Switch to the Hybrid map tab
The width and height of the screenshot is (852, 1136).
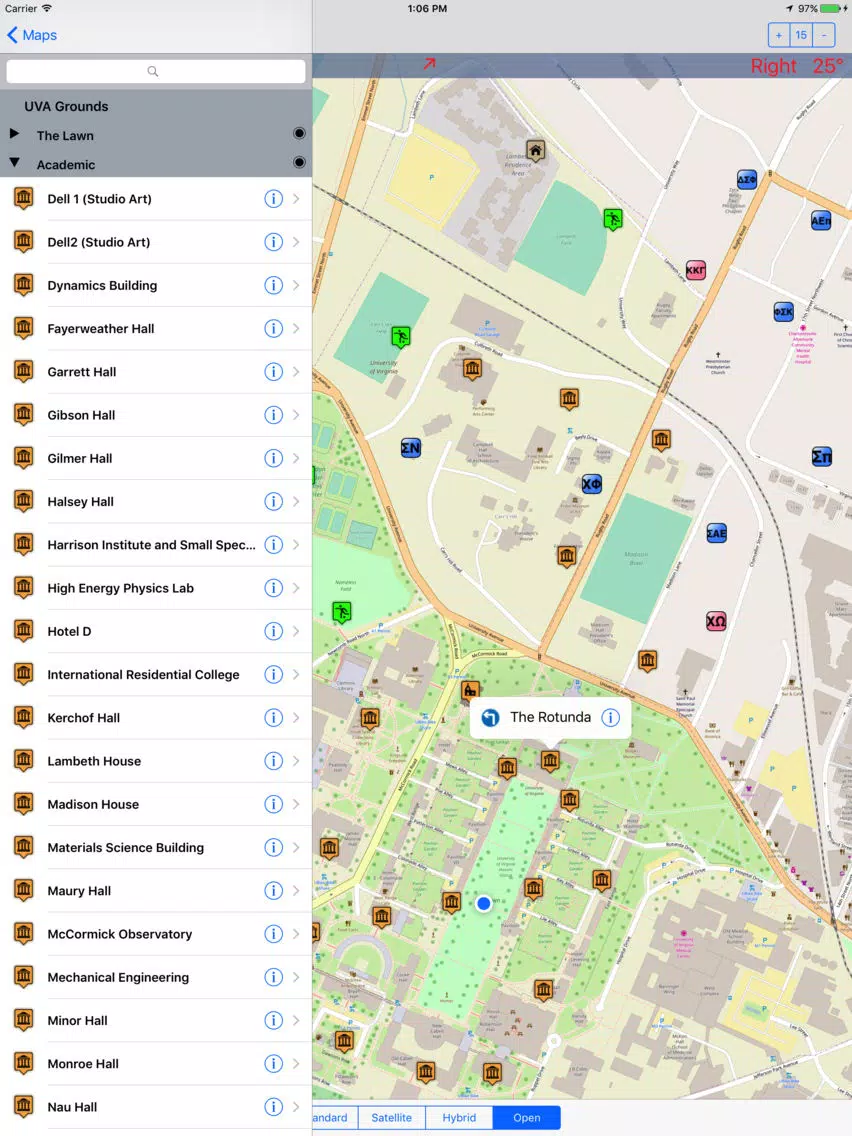459,1118
